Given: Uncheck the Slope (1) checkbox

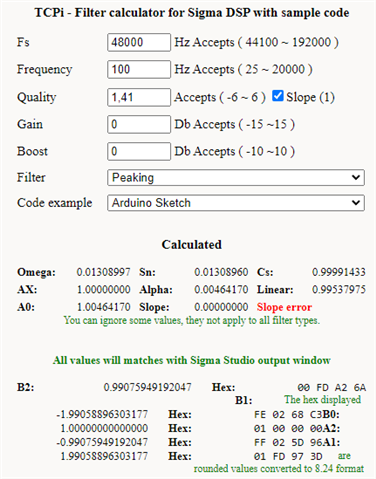Looking at the screenshot, I should tap(278, 96).
